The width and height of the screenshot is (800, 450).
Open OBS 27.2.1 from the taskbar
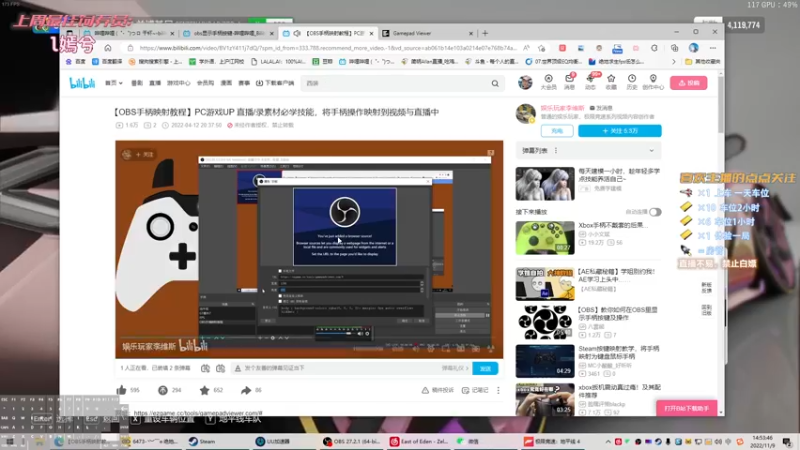click(352, 441)
